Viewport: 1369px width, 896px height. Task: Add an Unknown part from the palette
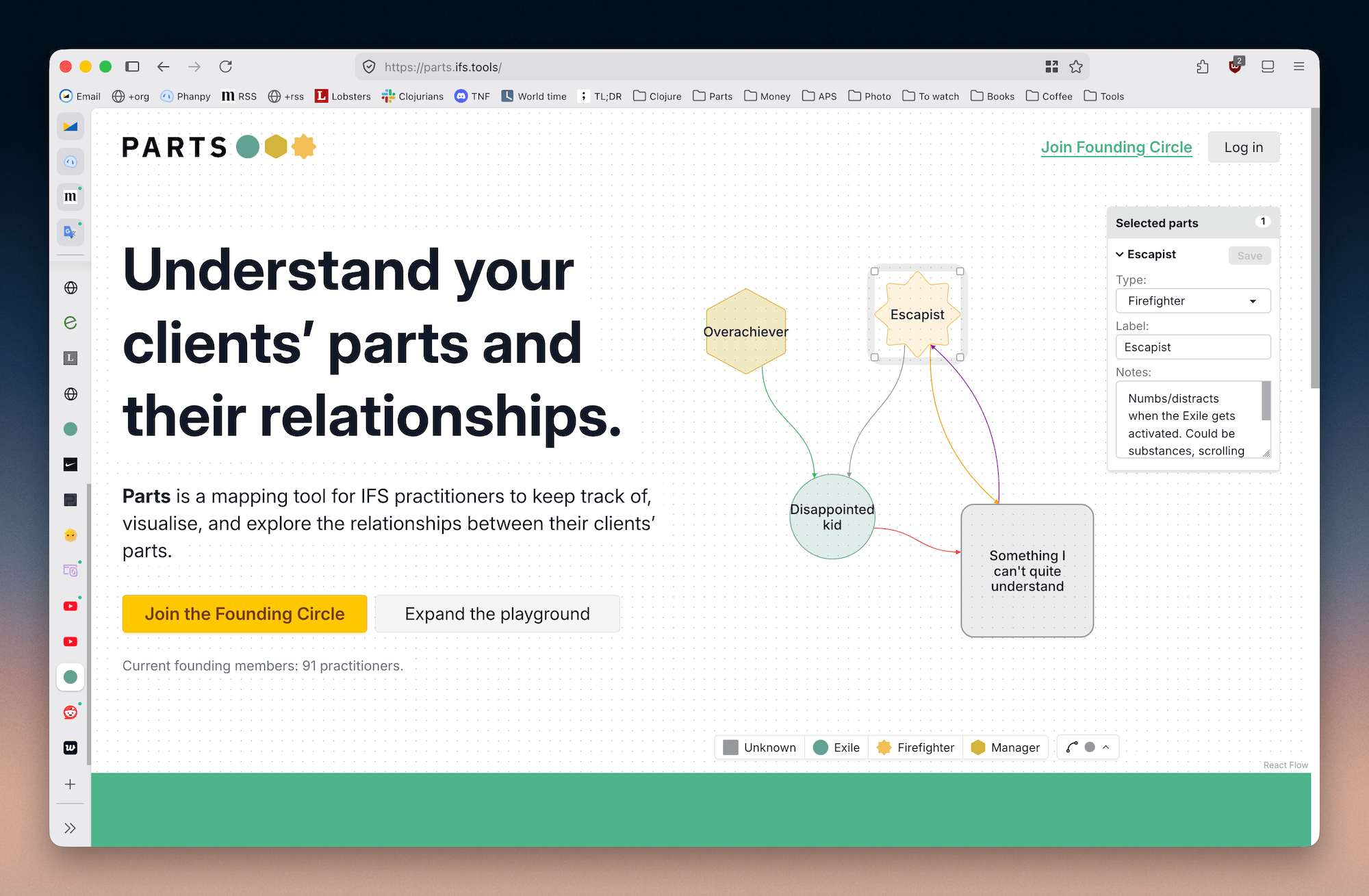760,747
